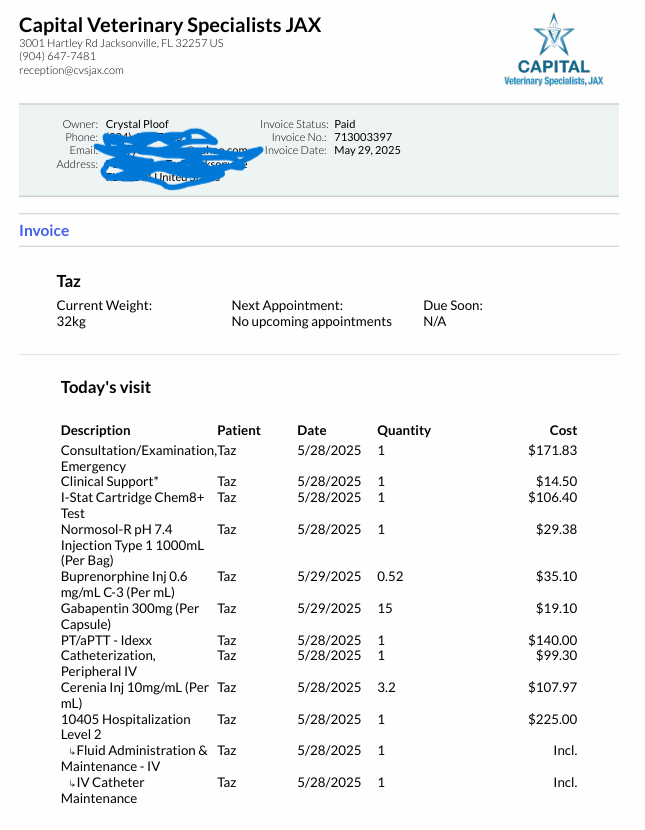Click the Cost column header
The image size is (645, 830).
(x=563, y=430)
